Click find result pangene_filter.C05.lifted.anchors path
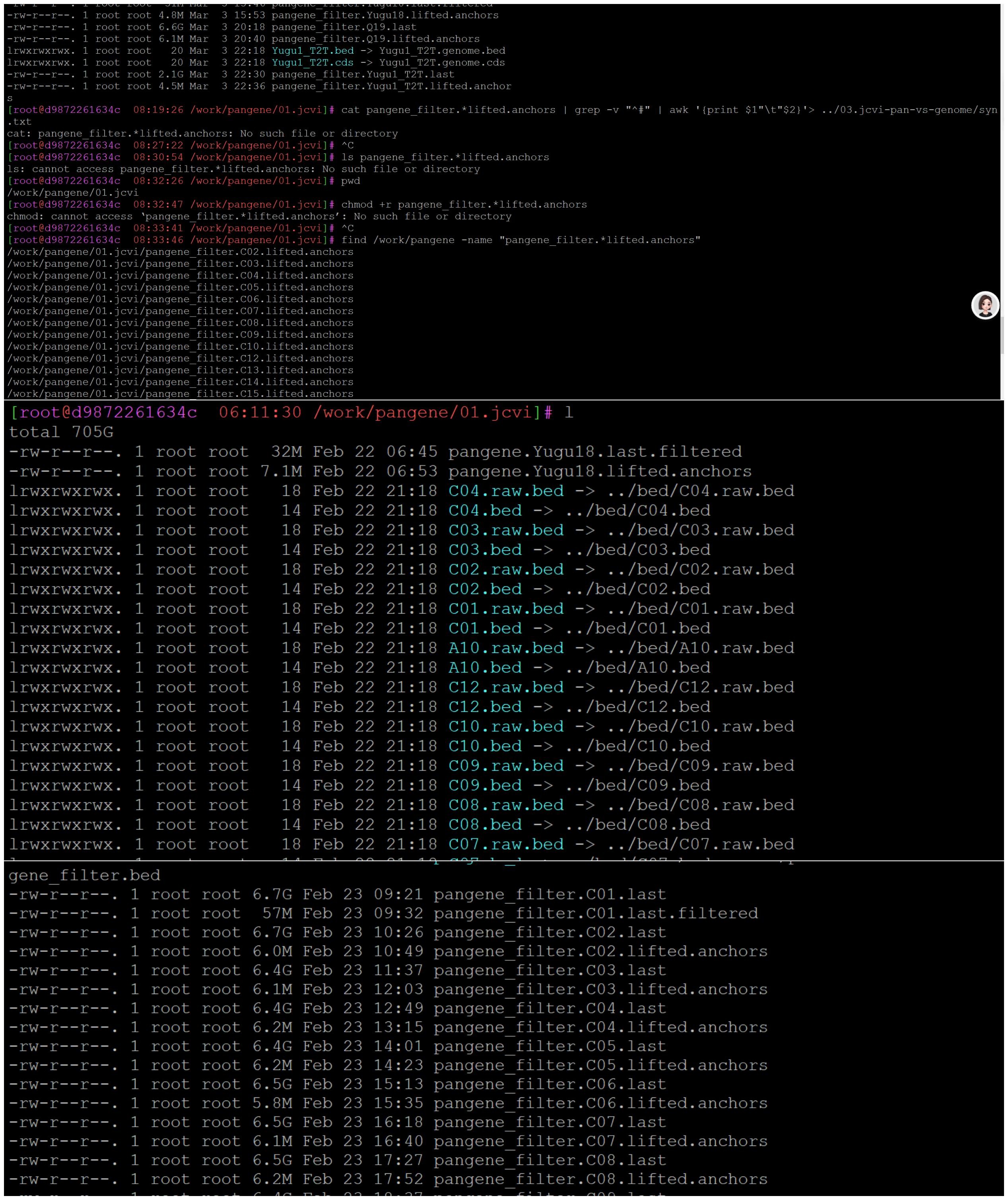 pyautogui.click(x=181, y=287)
